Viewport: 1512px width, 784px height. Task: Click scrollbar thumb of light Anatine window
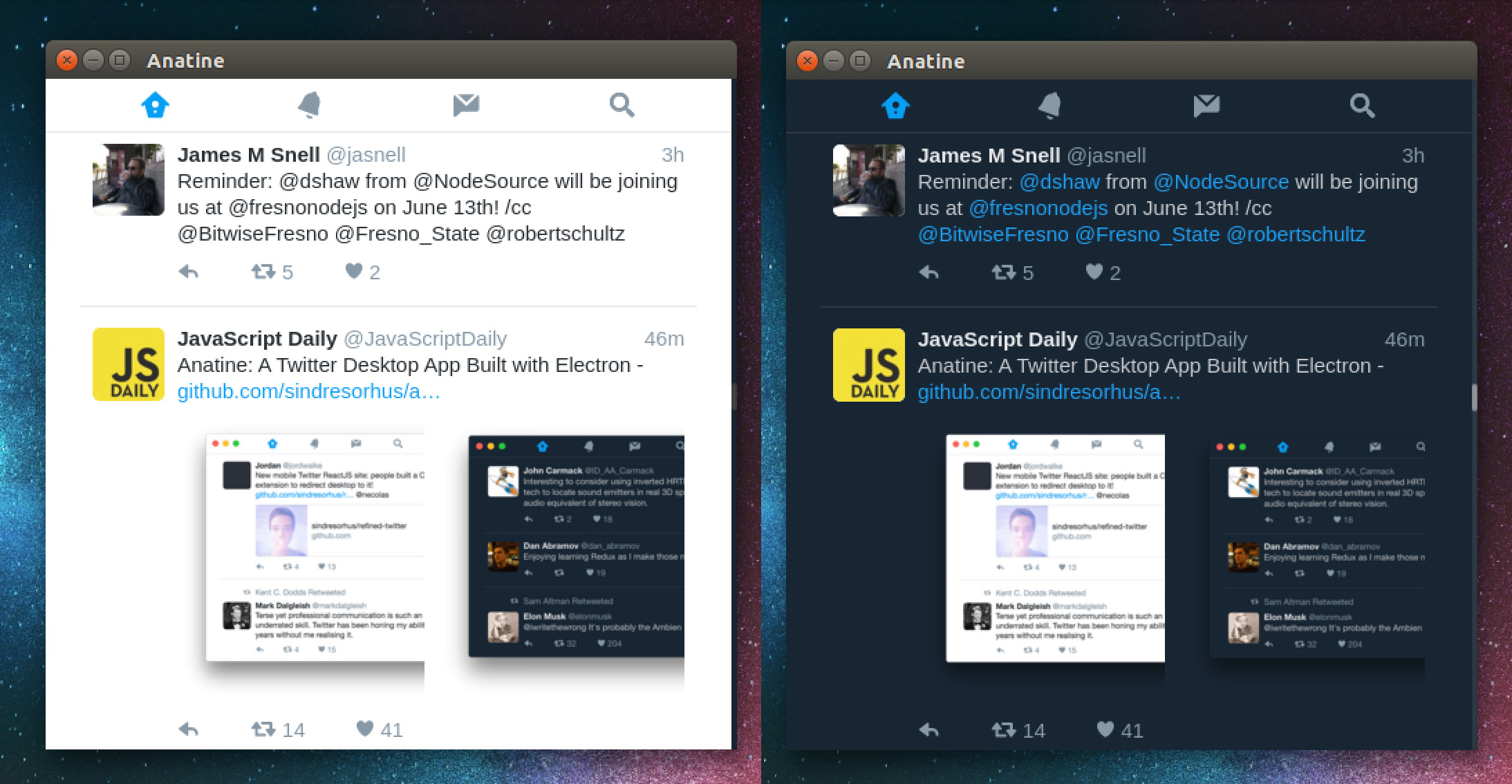pos(734,398)
